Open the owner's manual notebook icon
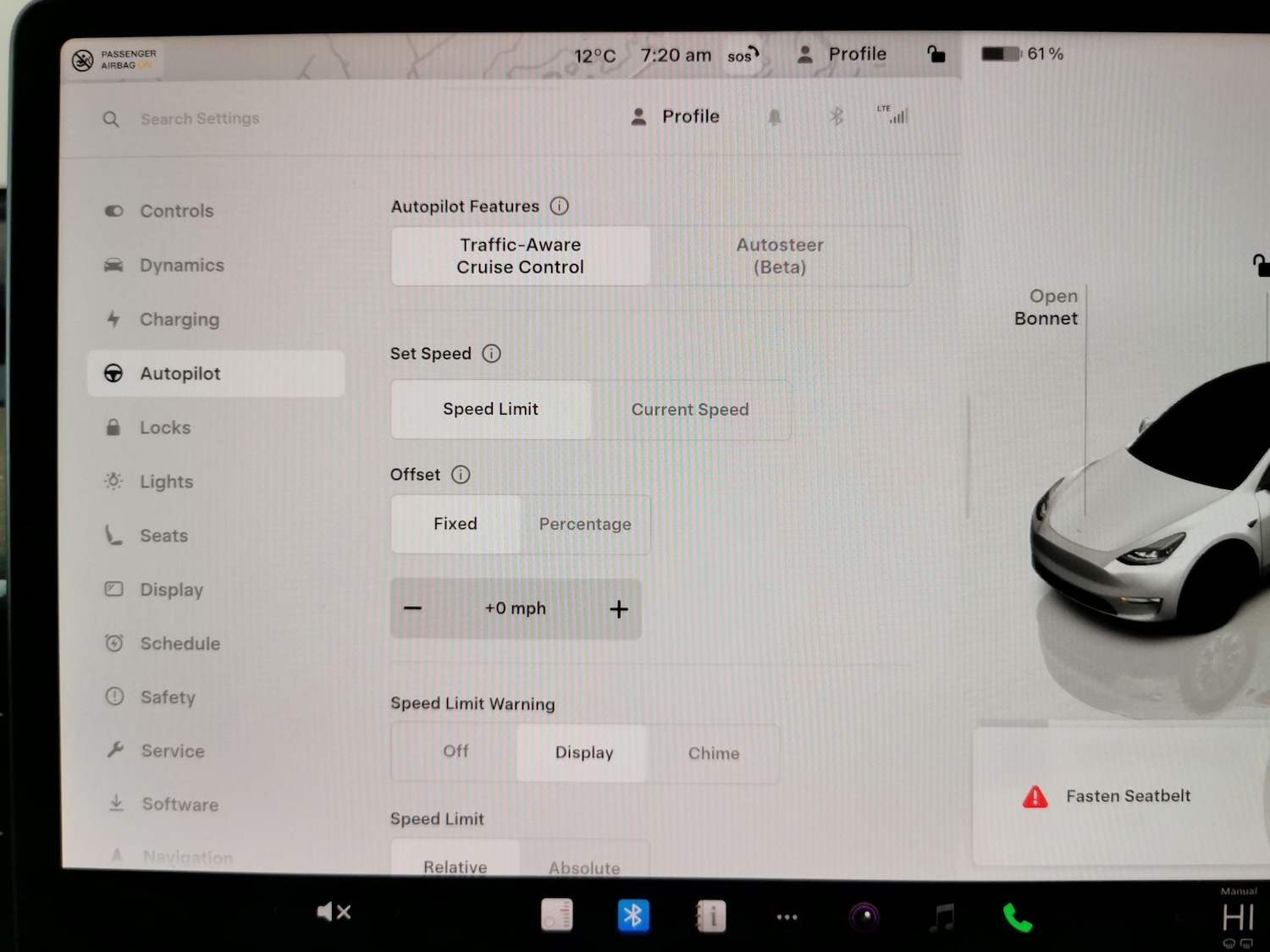The width and height of the screenshot is (1270, 952). pos(710,916)
